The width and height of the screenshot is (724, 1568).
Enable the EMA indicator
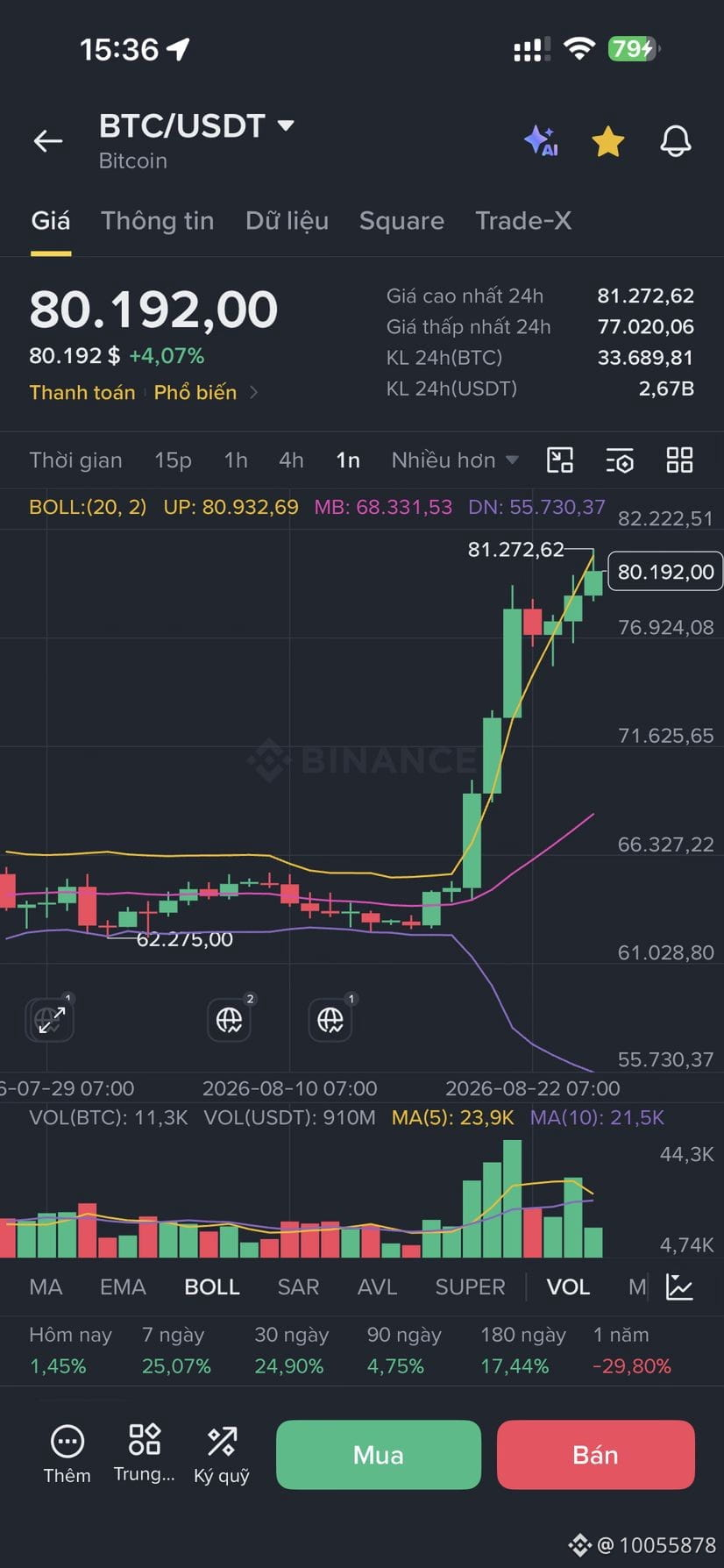[x=123, y=1286]
